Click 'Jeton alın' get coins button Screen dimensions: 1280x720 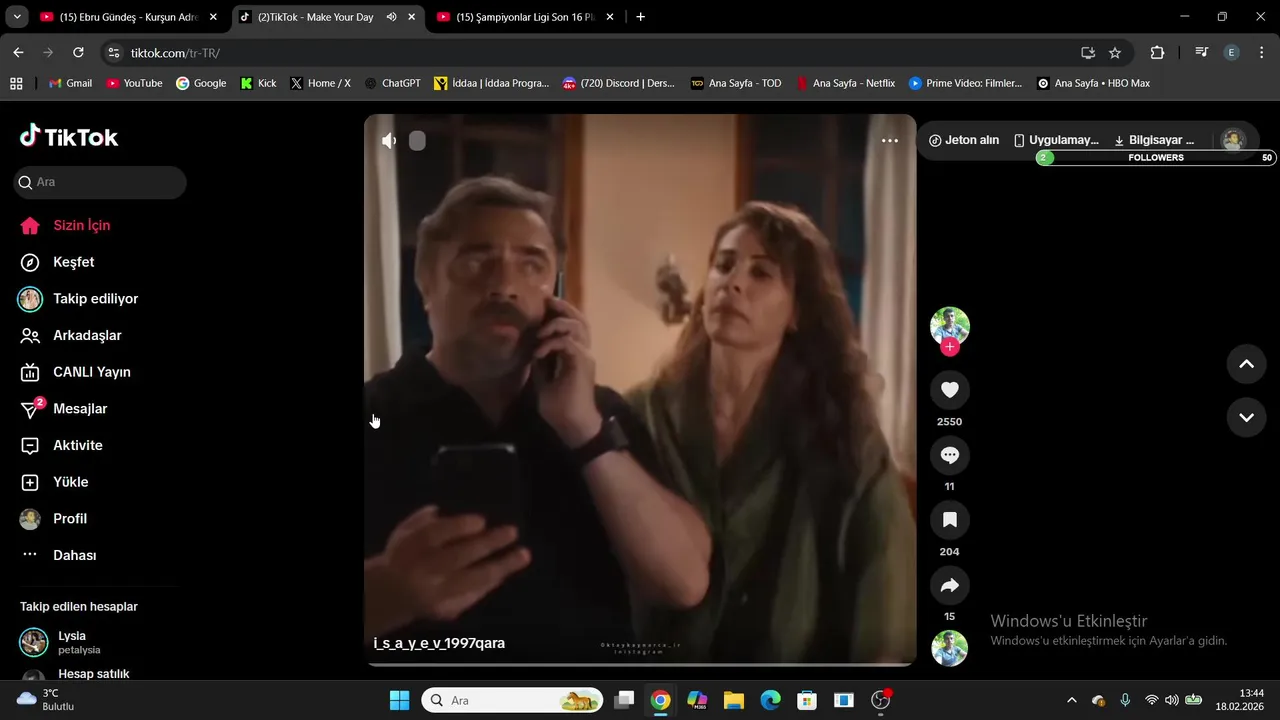tap(964, 140)
